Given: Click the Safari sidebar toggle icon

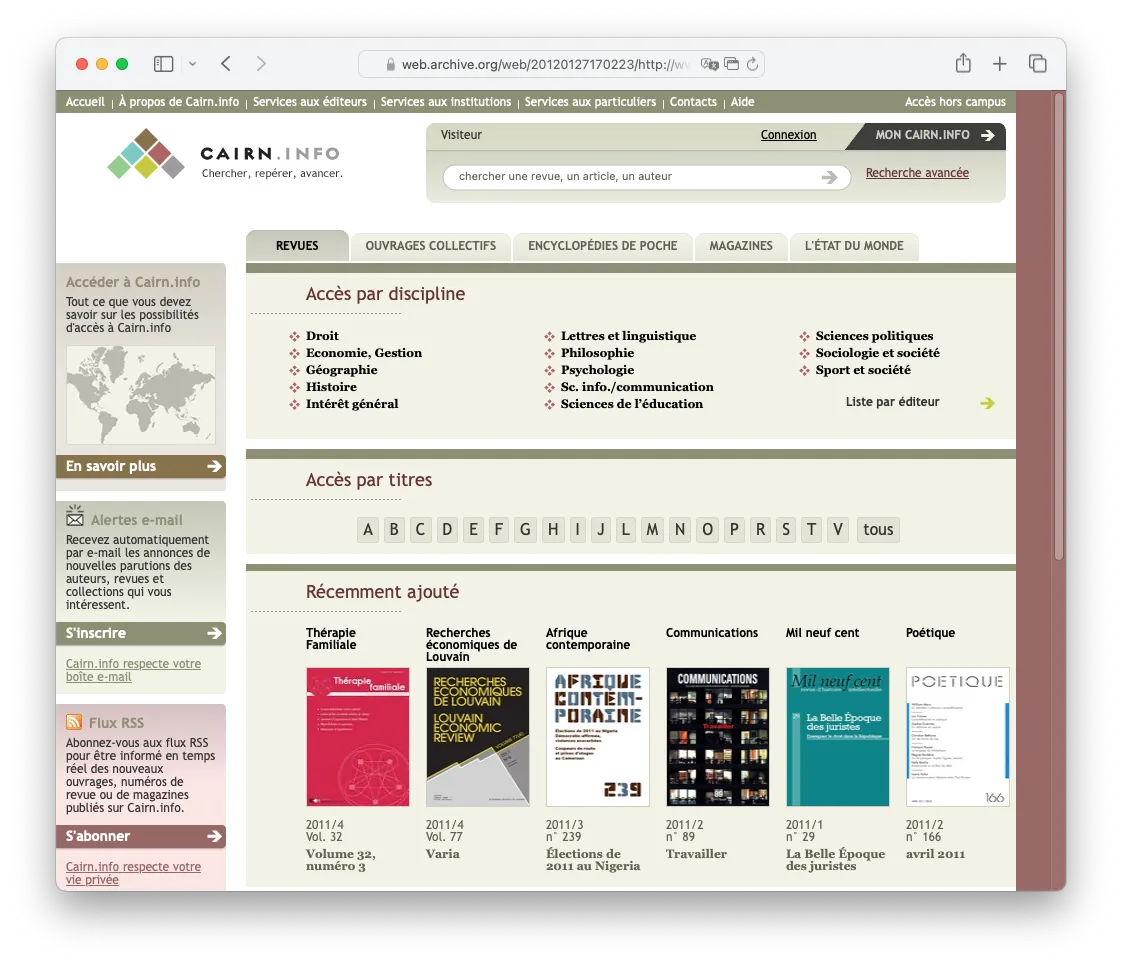Looking at the screenshot, I should click(164, 64).
